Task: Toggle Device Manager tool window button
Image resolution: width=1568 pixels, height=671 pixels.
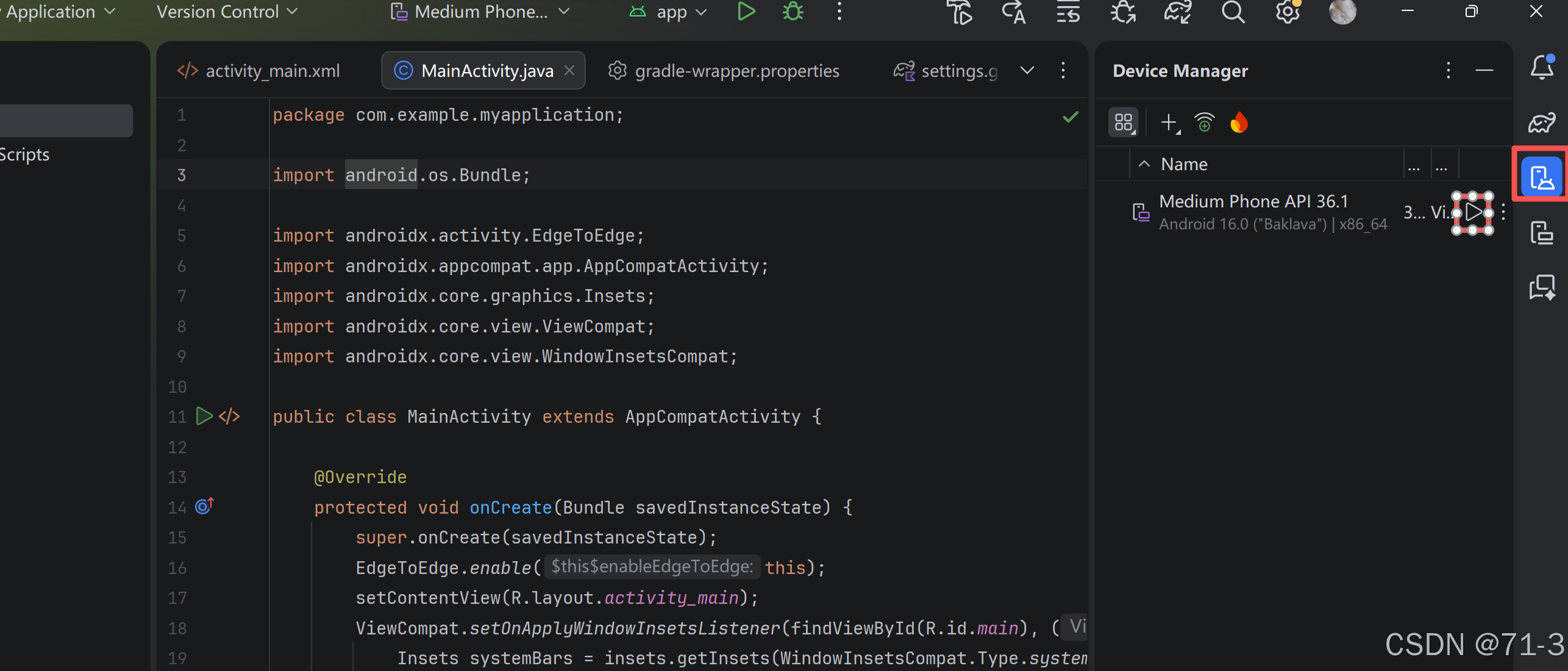Action: 1542,178
